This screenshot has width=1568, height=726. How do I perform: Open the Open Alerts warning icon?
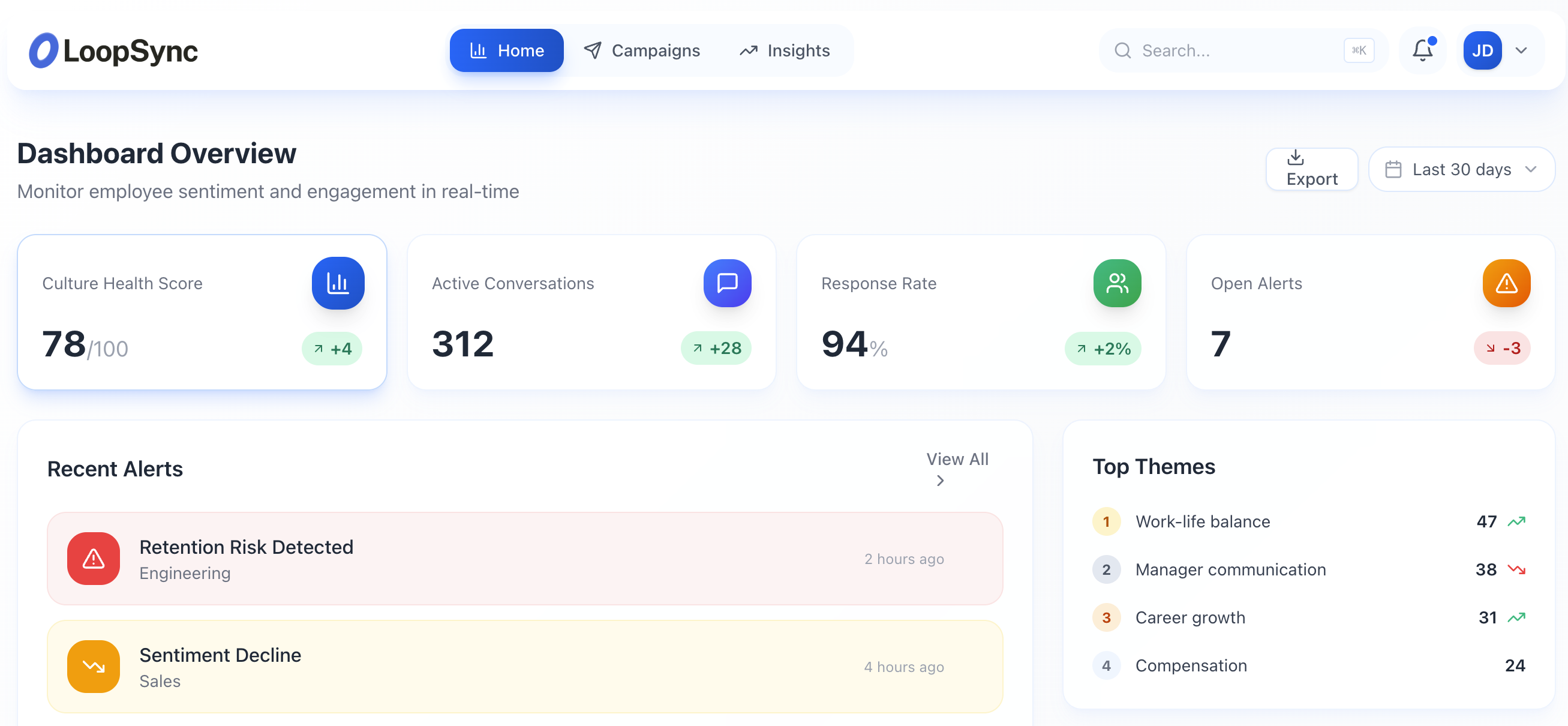click(x=1506, y=283)
